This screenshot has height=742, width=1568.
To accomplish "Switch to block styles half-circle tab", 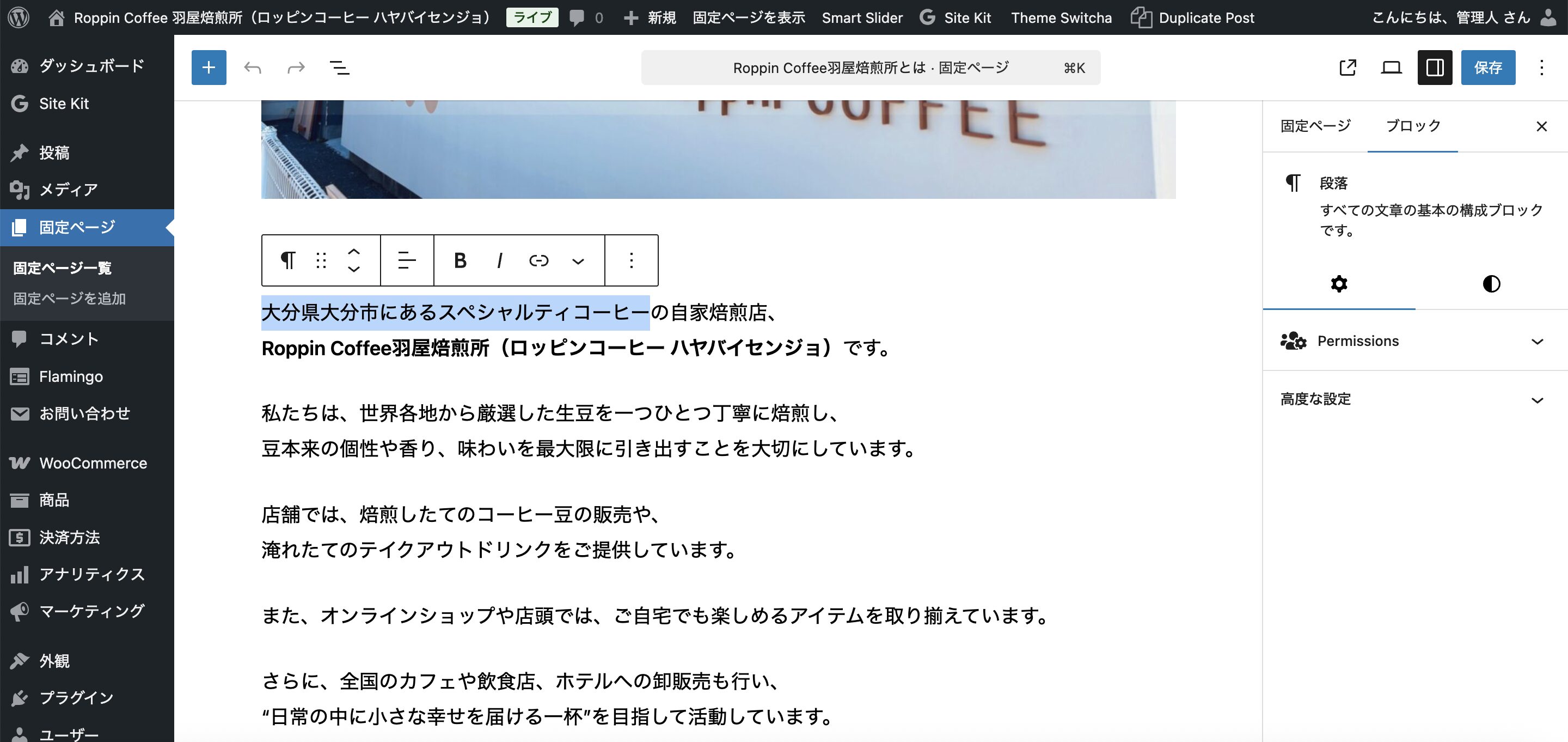I will pyautogui.click(x=1491, y=284).
